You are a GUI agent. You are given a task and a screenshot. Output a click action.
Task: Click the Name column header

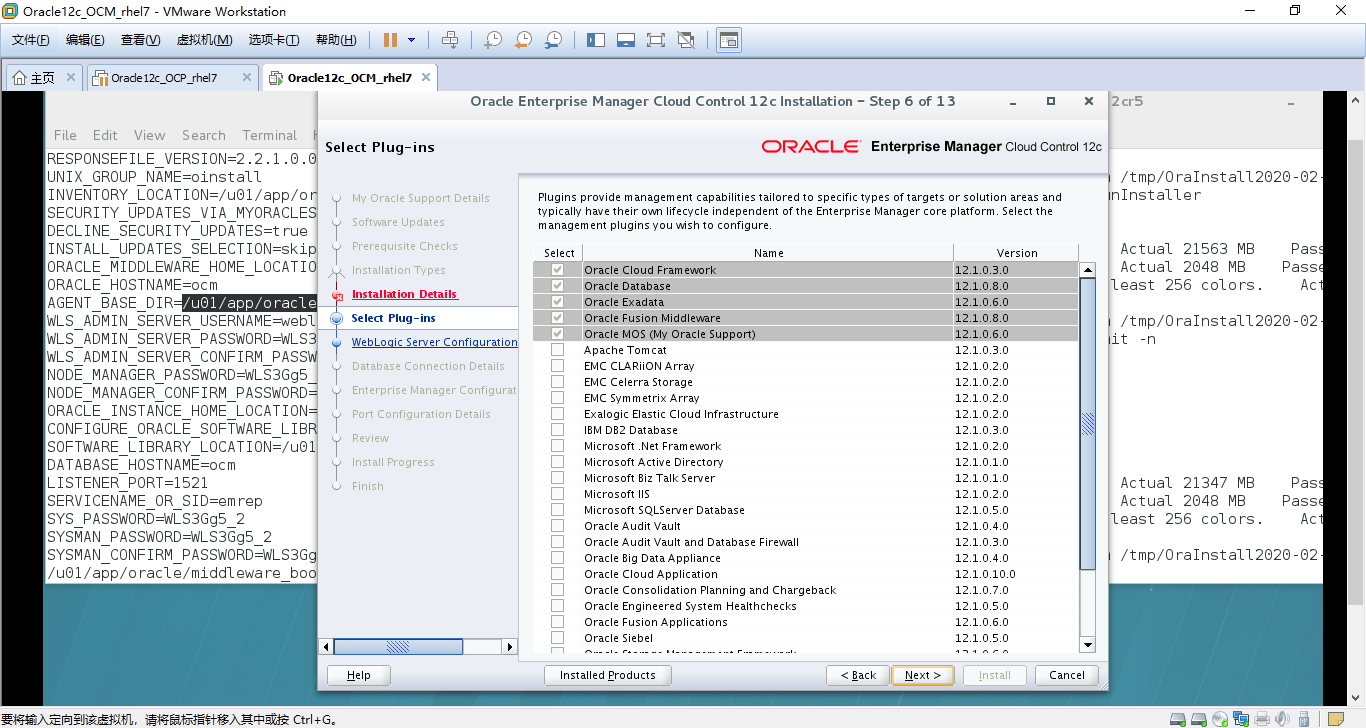coord(768,253)
